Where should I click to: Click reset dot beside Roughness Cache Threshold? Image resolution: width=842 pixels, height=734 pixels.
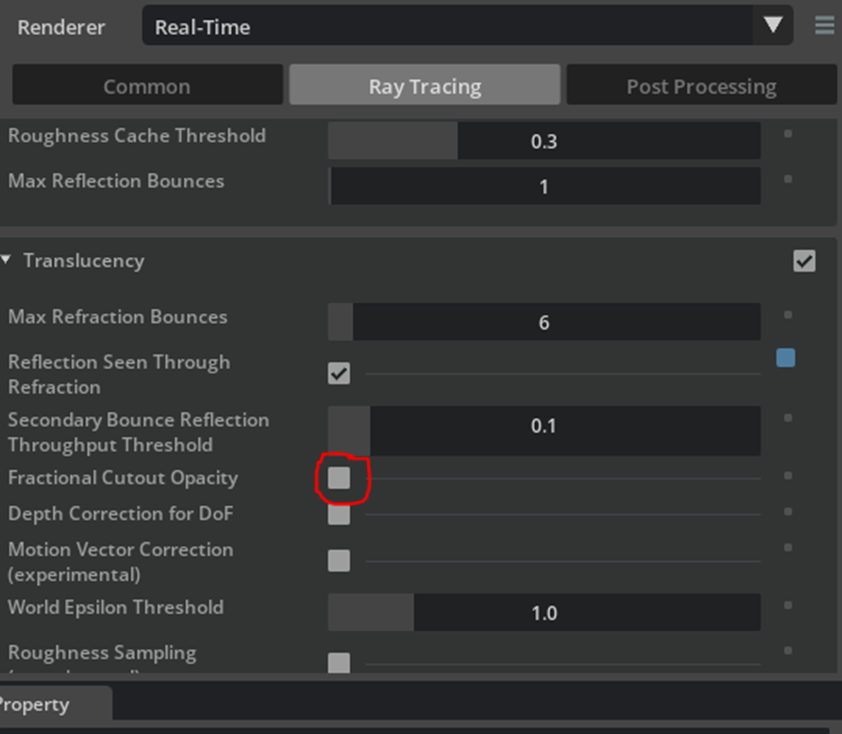point(788,134)
